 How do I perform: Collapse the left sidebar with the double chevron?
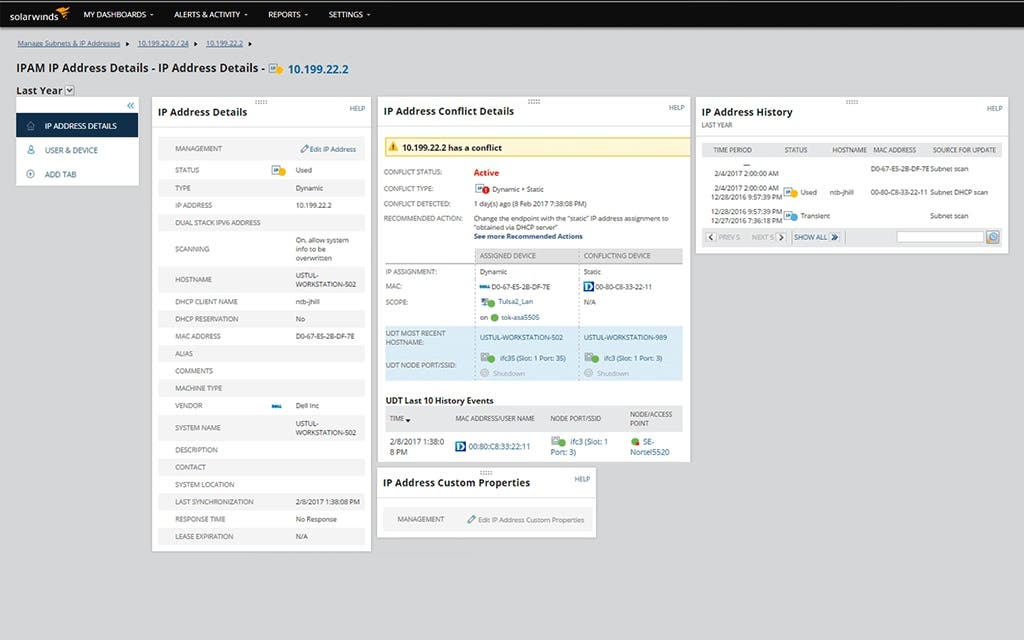click(x=131, y=104)
